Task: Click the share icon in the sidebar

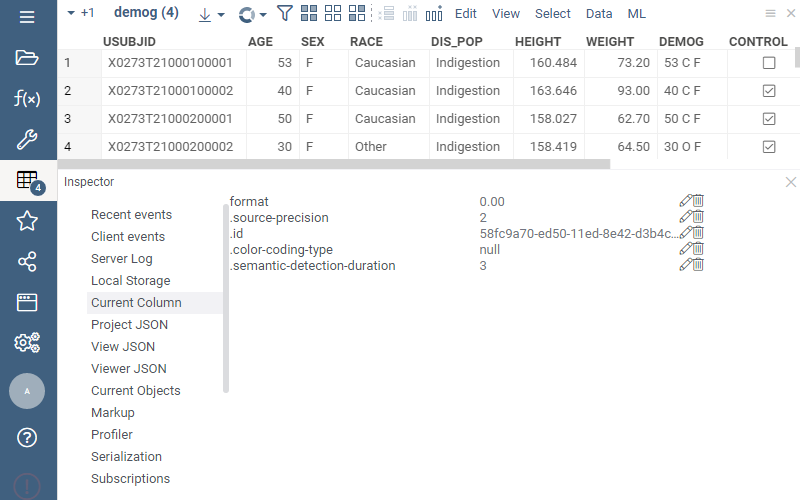Action: pos(27,262)
